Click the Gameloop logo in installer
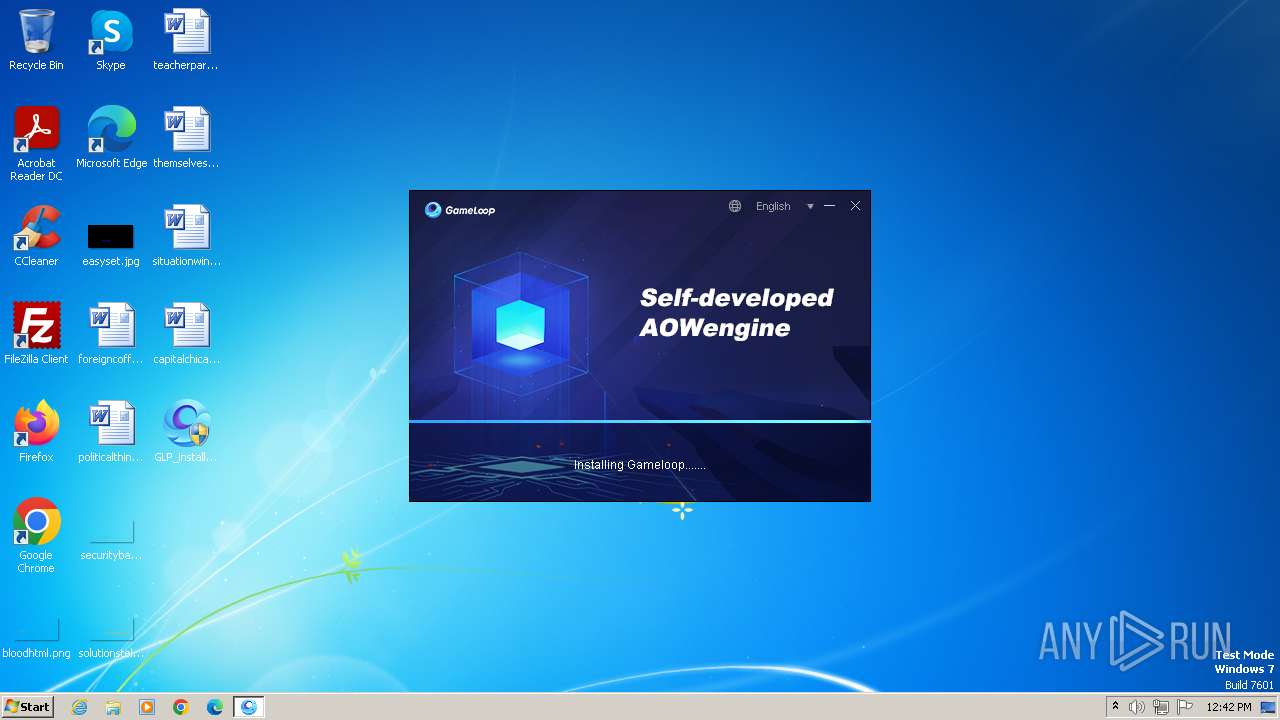Image resolution: width=1280 pixels, height=720 pixels. pyautogui.click(x=460, y=210)
